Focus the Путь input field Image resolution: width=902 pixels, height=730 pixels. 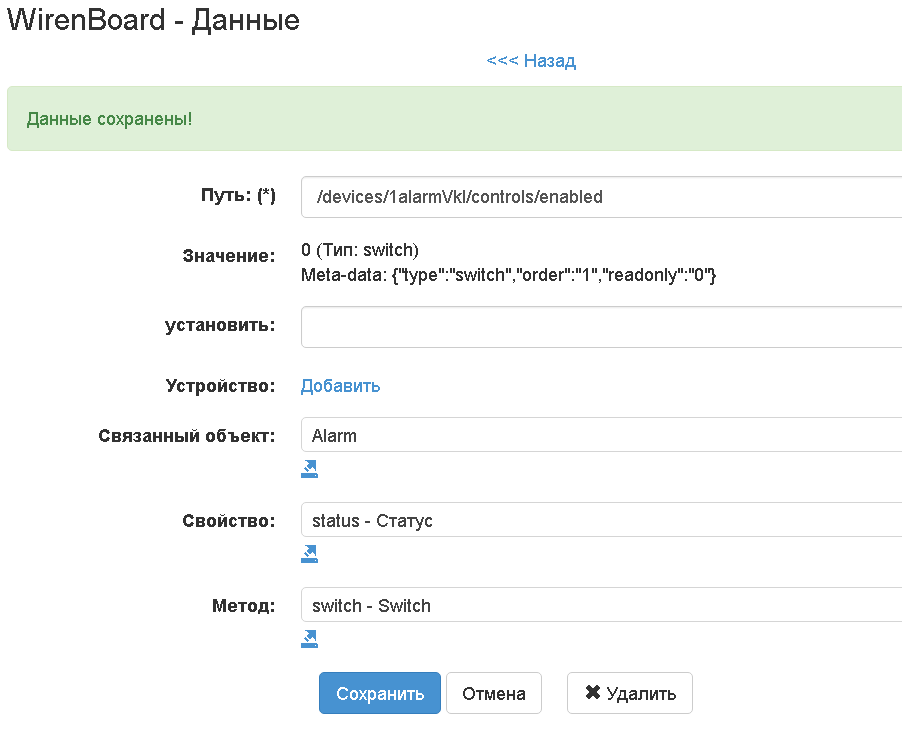(600, 197)
